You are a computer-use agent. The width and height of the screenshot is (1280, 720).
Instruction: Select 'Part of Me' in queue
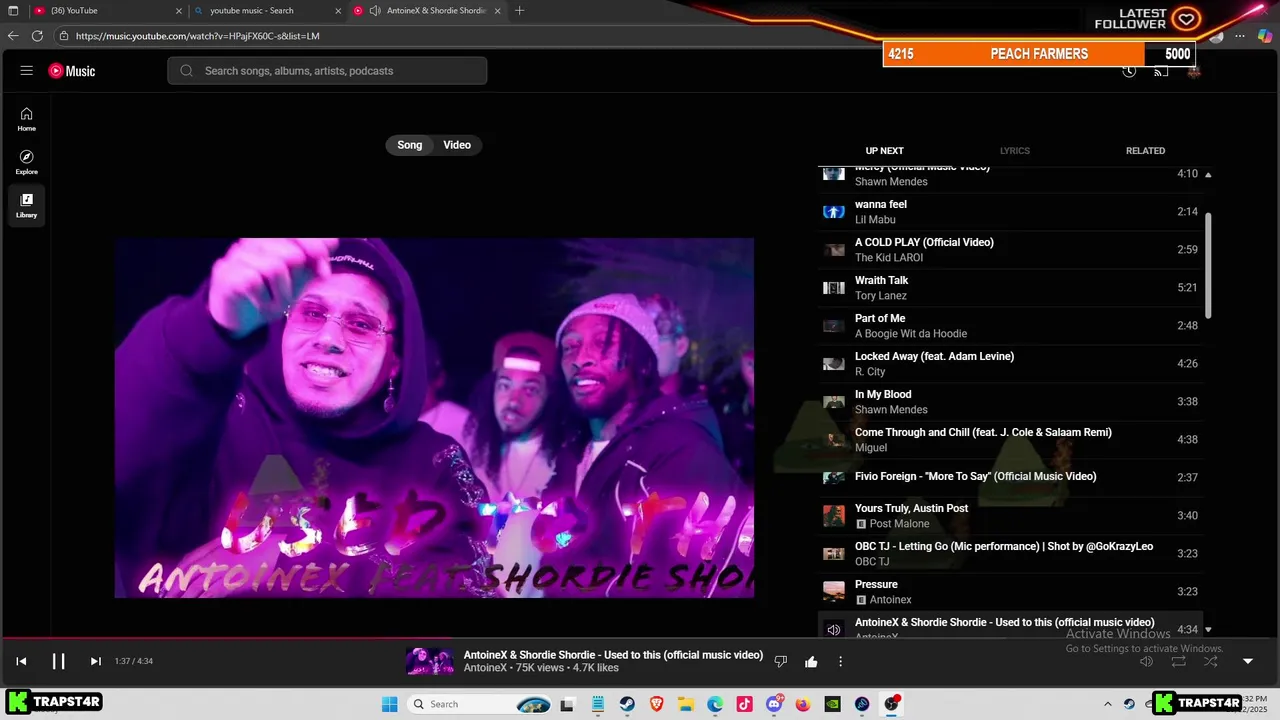pyautogui.click(x=1011, y=326)
